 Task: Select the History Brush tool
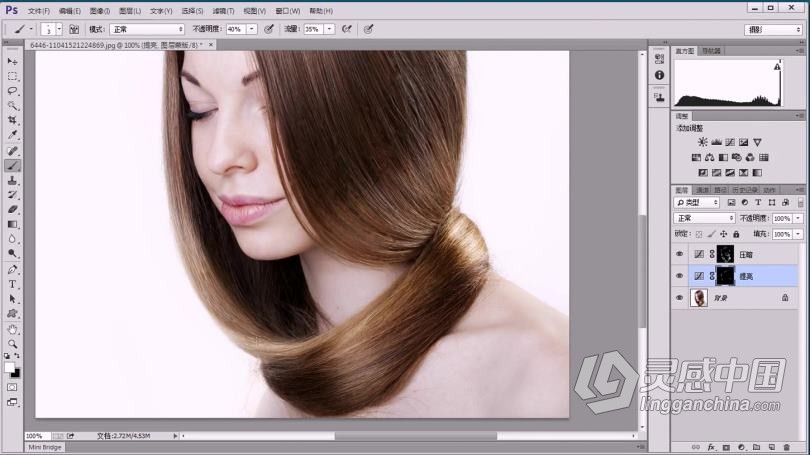click(x=12, y=195)
